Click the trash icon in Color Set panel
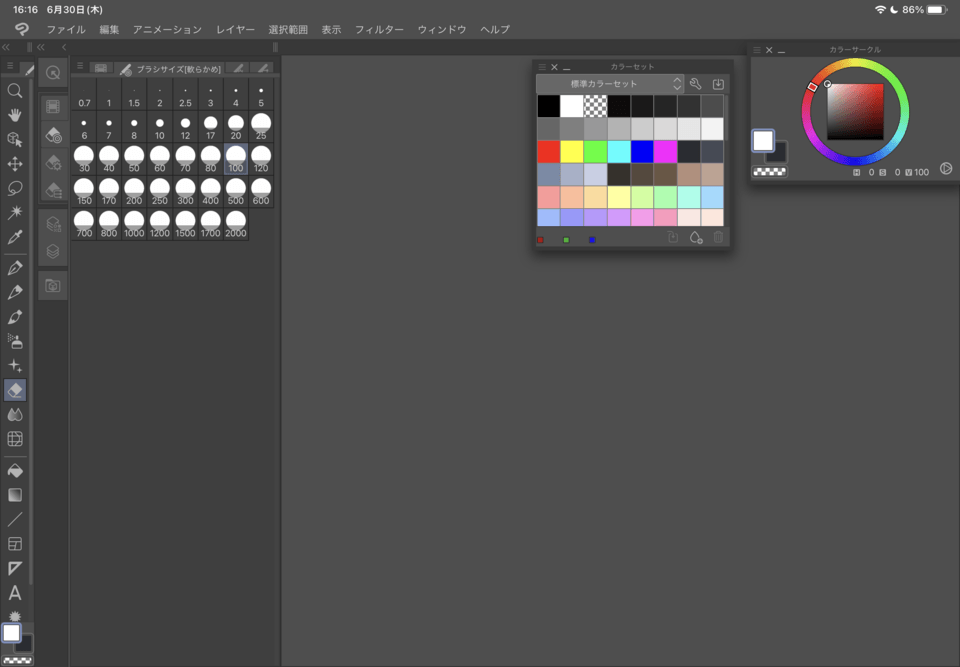 [x=718, y=237]
